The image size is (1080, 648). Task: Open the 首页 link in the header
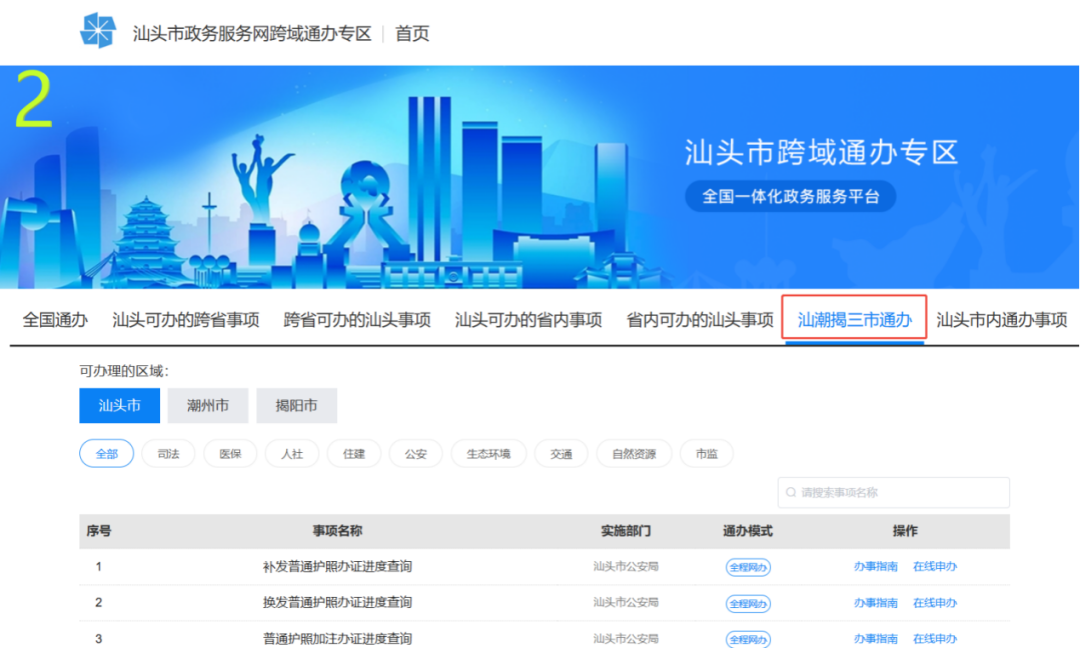[x=412, y=33]
